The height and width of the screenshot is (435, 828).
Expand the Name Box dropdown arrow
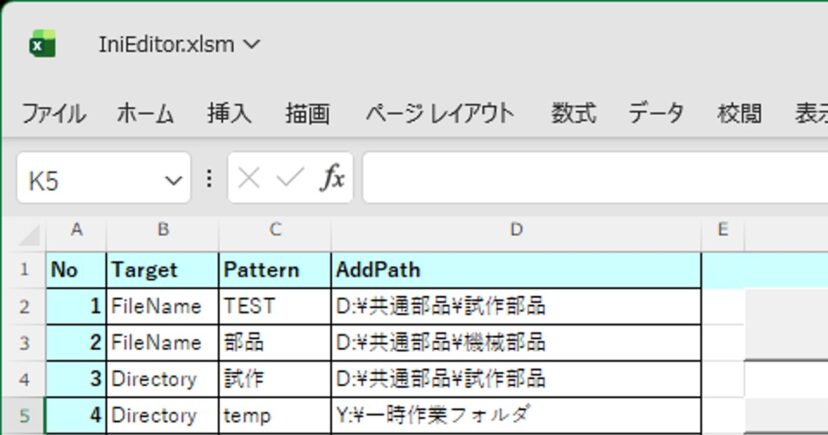click(x=173, y=181)
